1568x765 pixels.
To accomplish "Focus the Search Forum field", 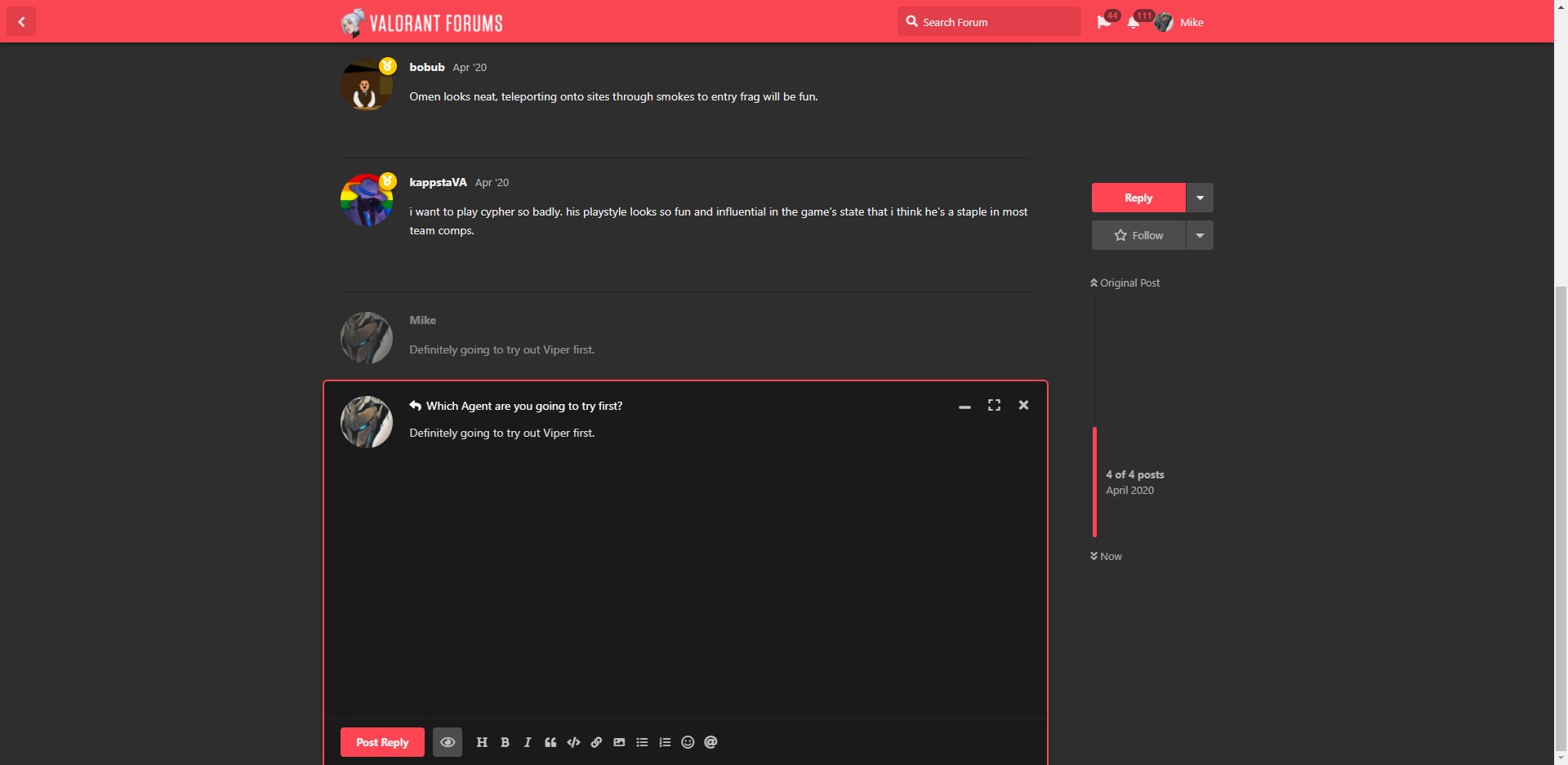I will 989,21.
